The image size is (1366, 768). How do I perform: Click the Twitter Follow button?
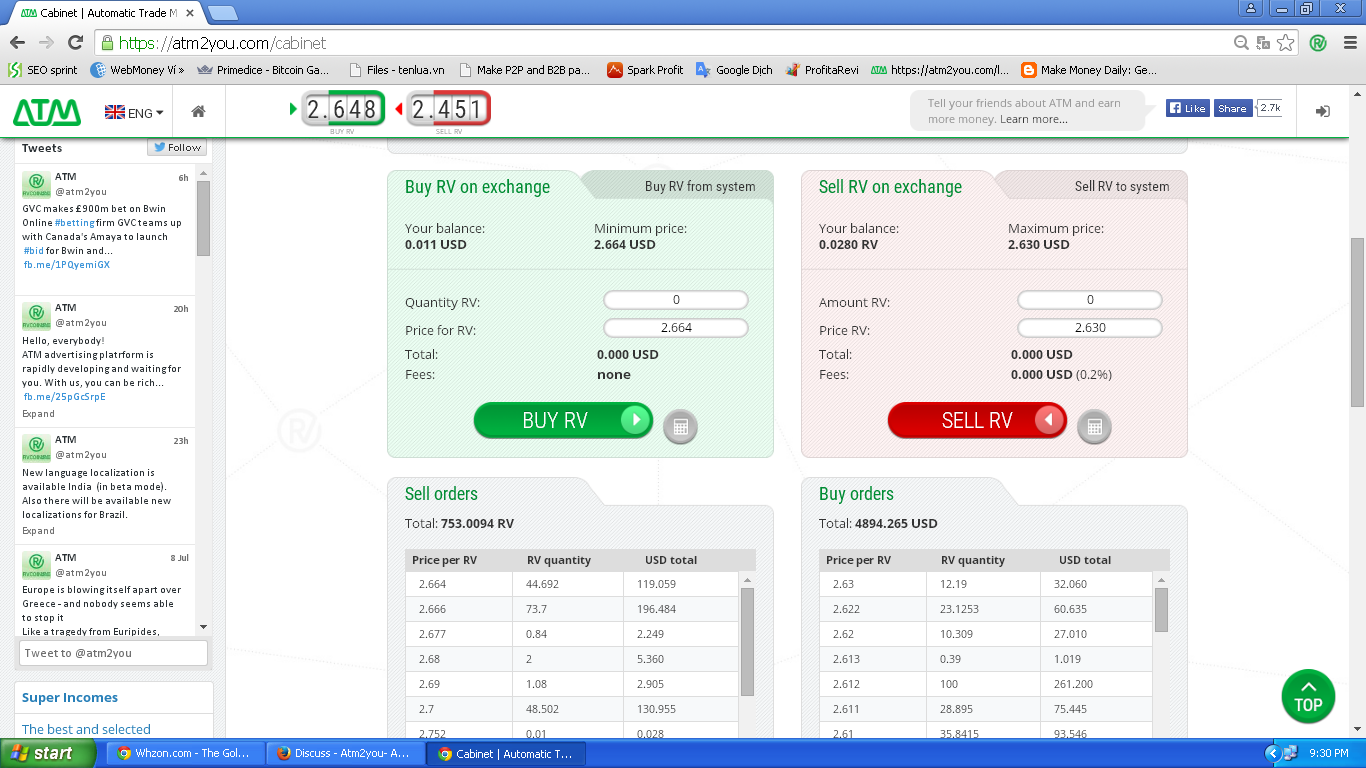tap(177, 147)
